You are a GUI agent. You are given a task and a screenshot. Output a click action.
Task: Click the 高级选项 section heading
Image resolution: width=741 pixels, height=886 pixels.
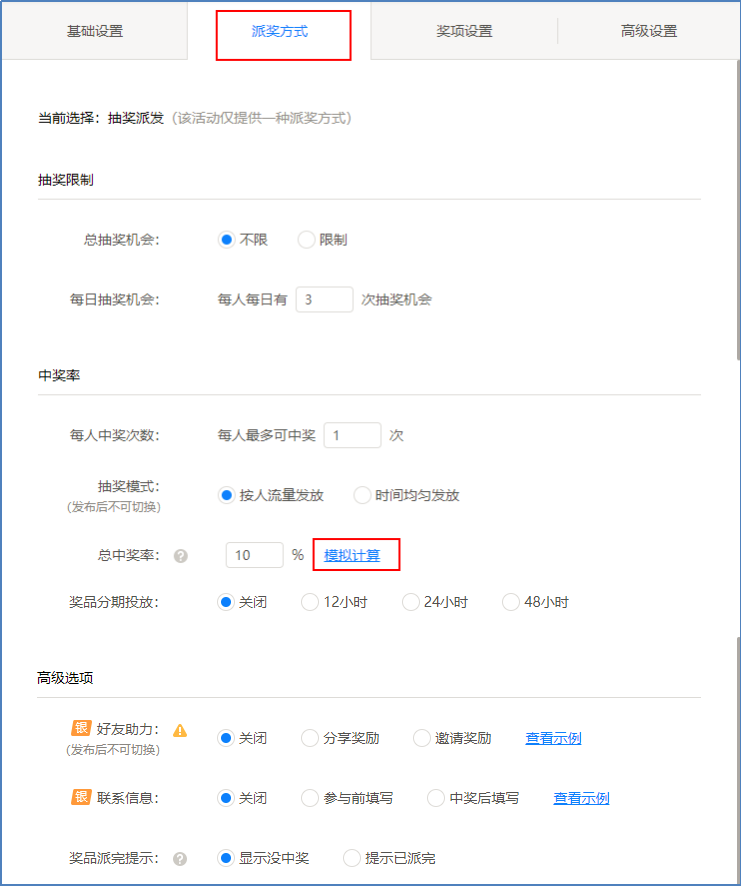coord(65,677)
